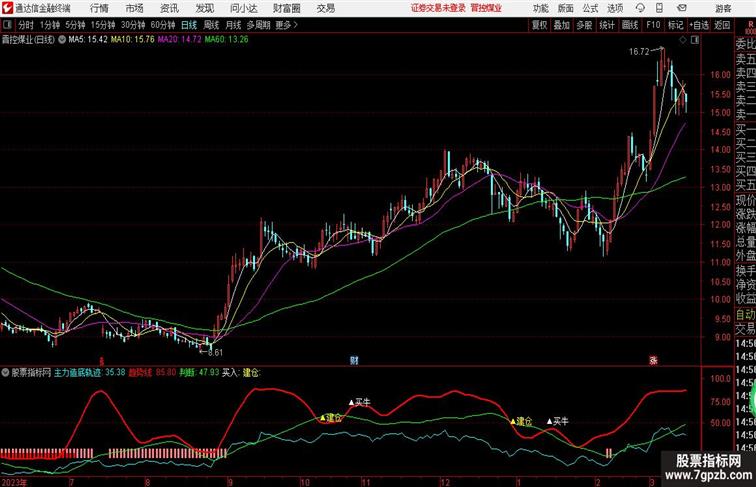Open the 交易 menu

[x=325, y=8]
